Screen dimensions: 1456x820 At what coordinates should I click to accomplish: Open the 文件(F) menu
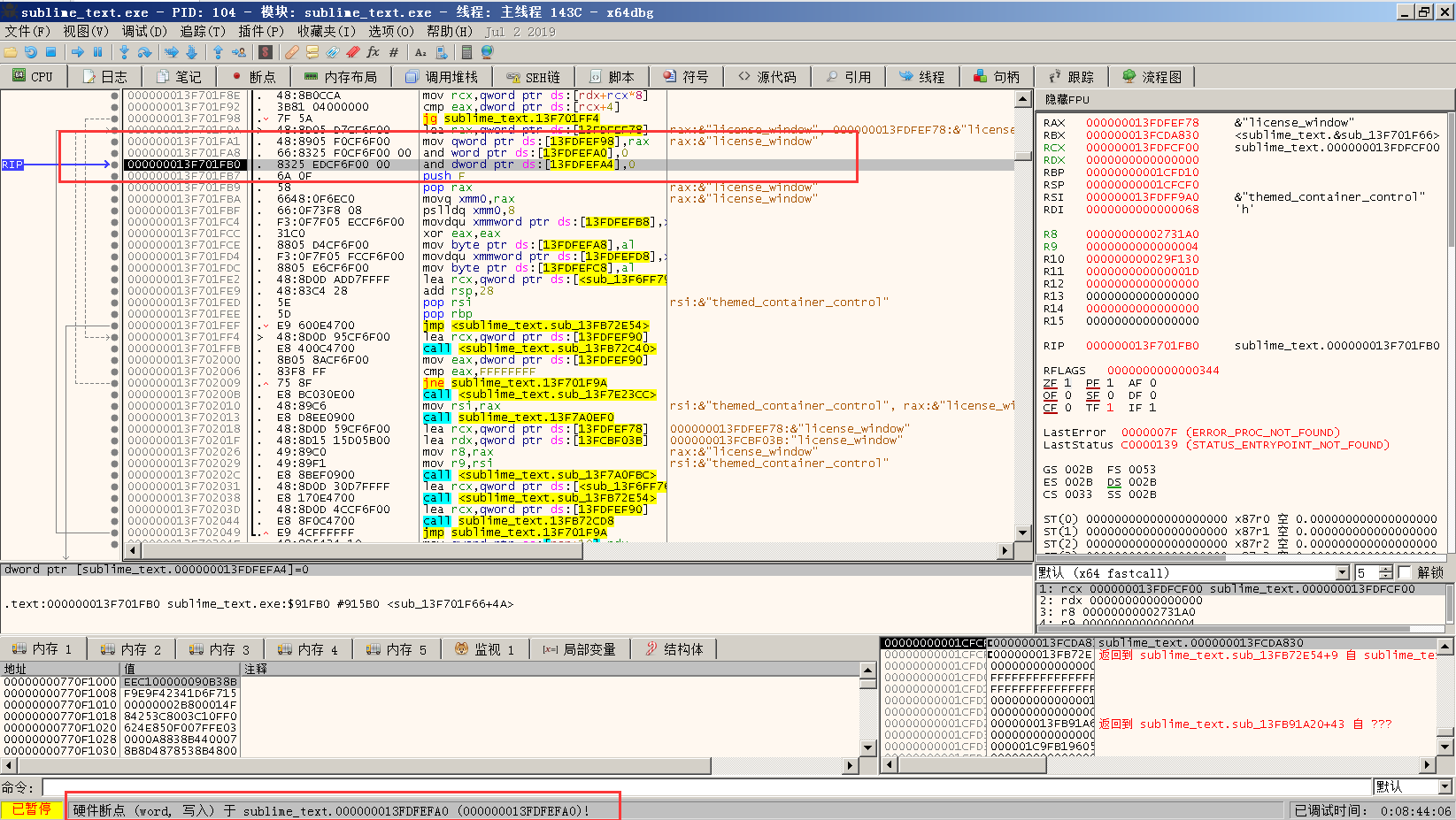click(27, 31)
